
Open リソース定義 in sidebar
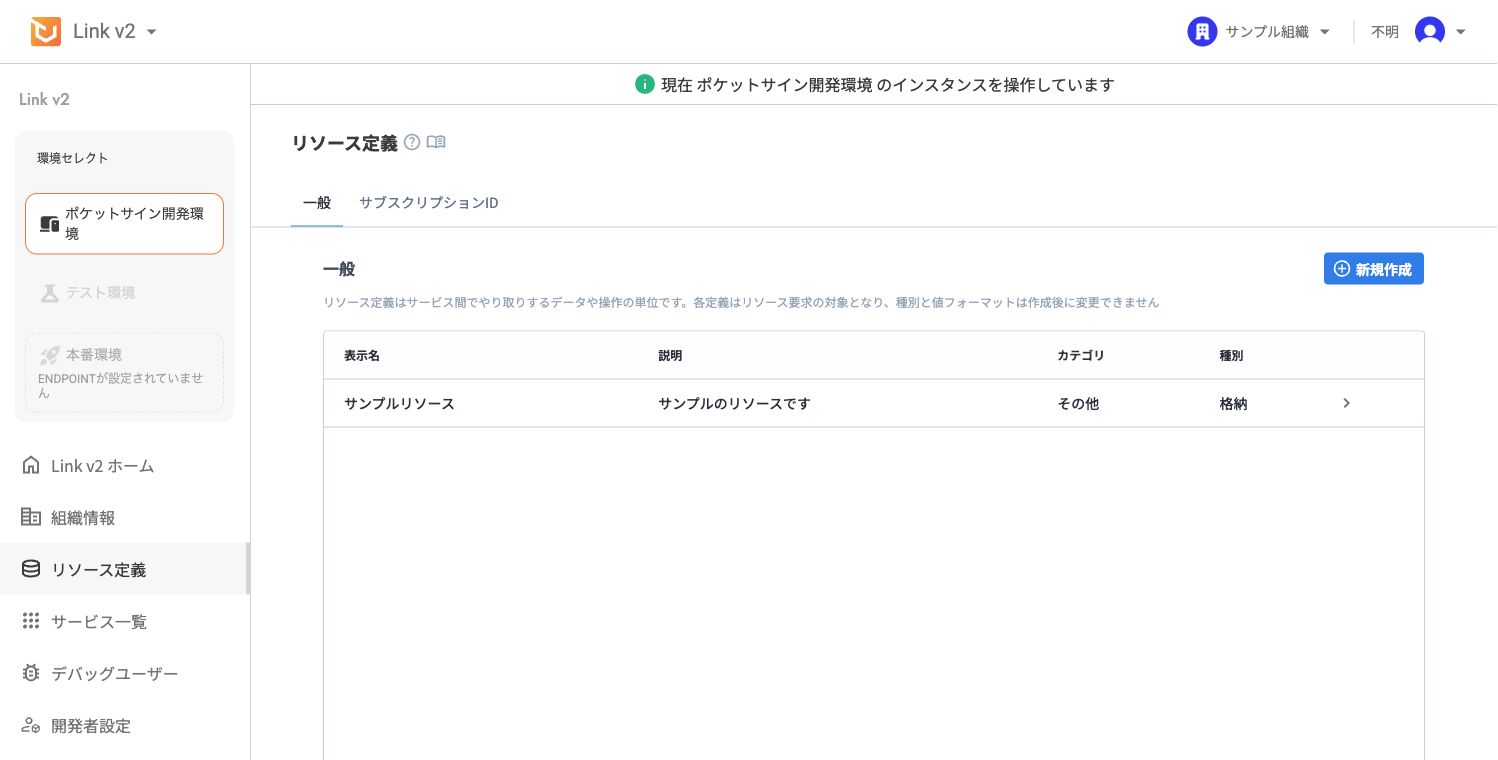pyautogui.click(x=125, y=570)
